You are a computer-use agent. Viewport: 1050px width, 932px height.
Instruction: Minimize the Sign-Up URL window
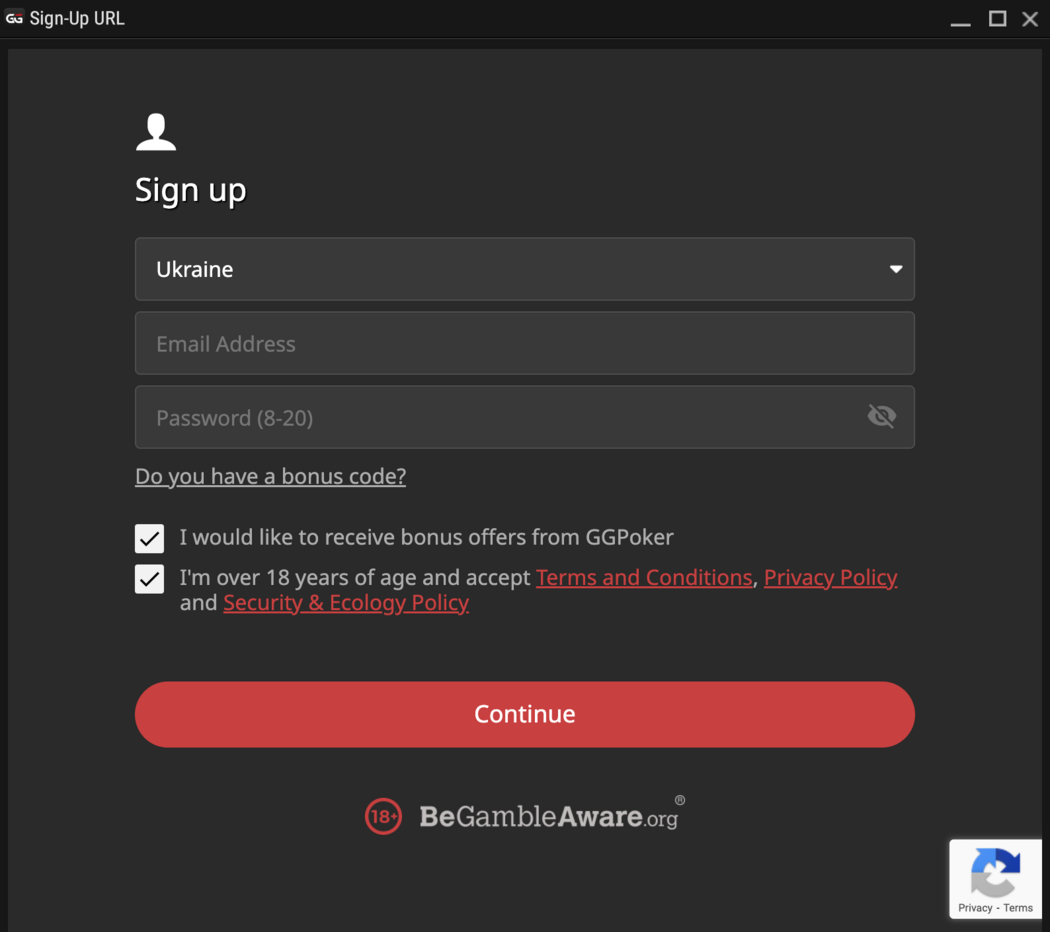pyautogui.click(x=960, y=19)
